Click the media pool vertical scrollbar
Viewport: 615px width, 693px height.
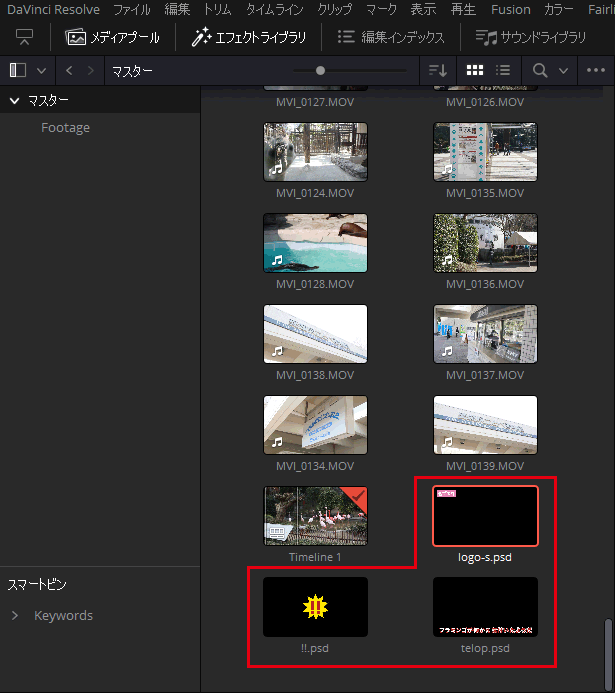click(608, 653)
